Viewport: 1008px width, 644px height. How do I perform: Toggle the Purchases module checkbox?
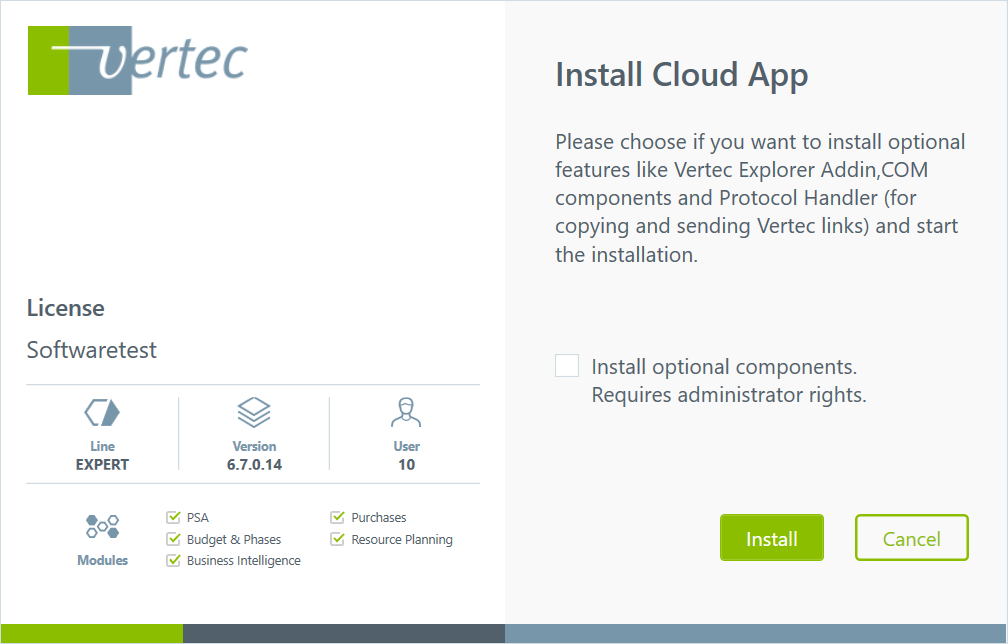(338, 518)
